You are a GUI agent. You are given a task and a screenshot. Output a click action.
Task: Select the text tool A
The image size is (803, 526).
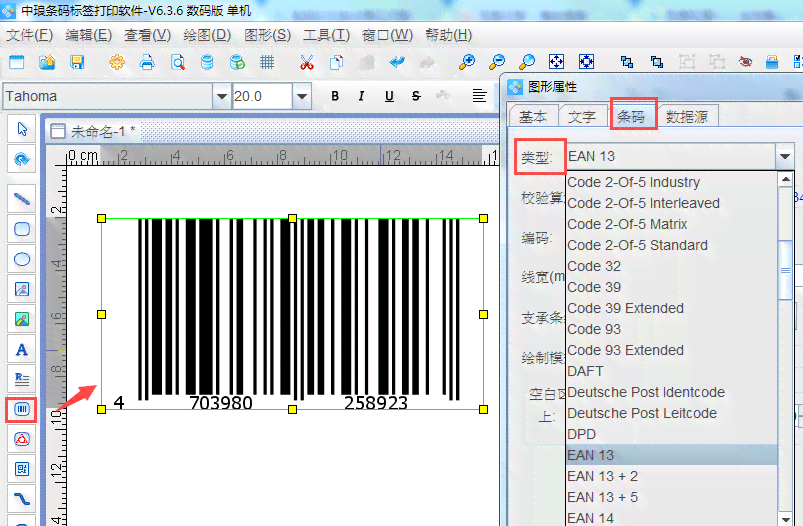[22, 350]
